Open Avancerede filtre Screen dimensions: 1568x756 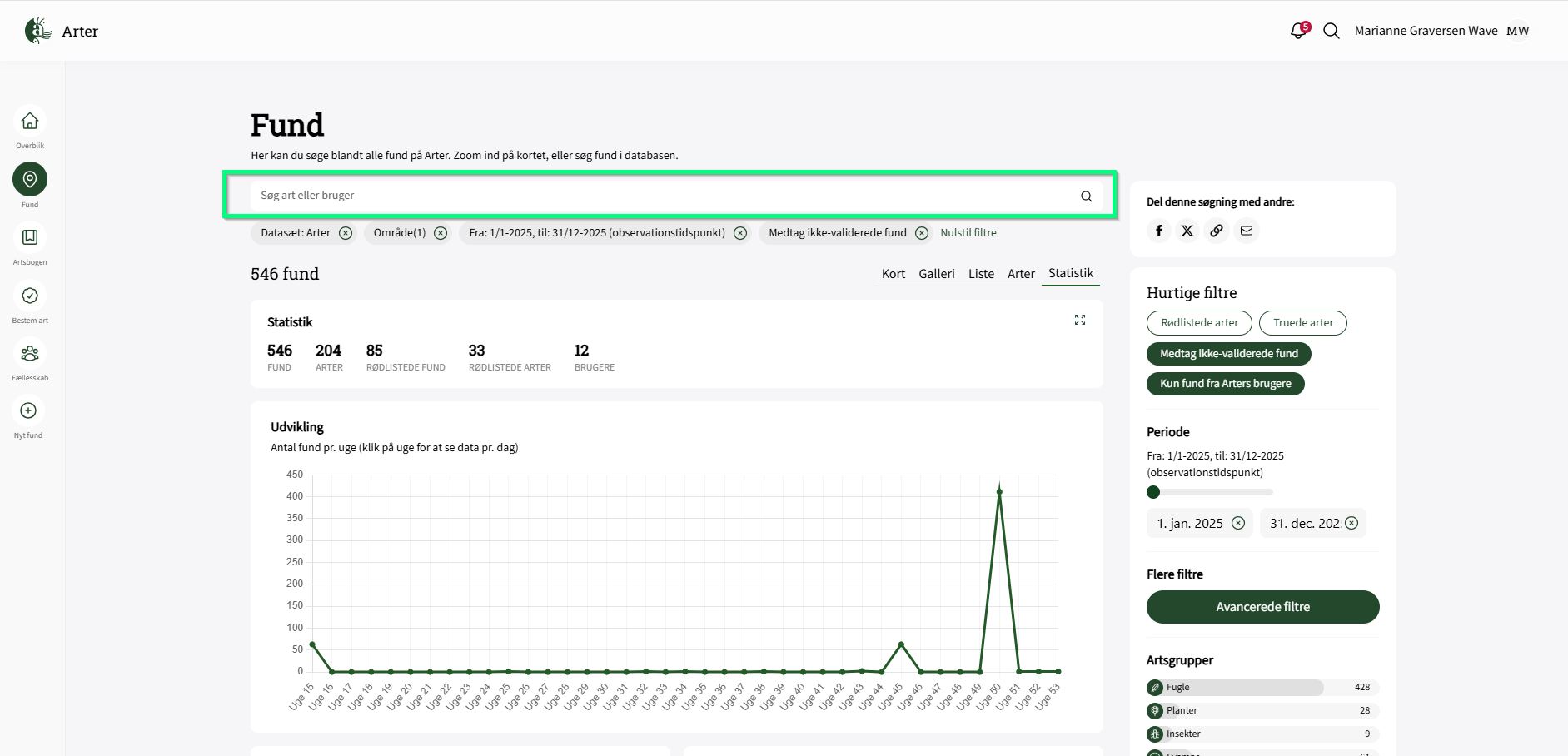point(1262,607)
